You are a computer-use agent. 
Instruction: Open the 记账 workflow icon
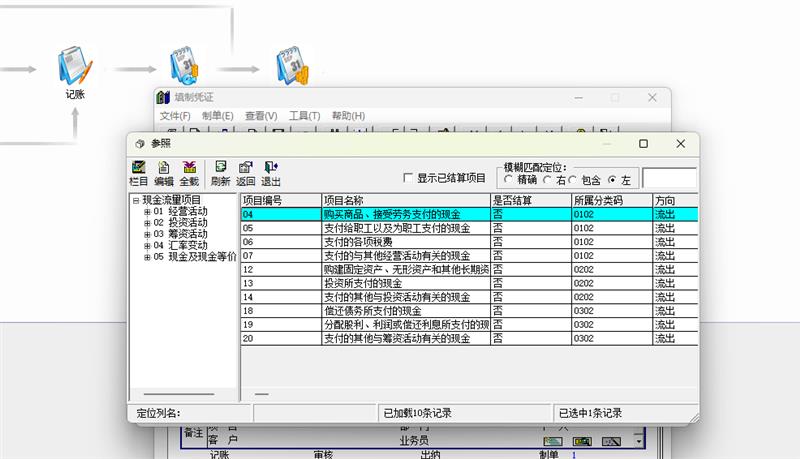point(75,70)
